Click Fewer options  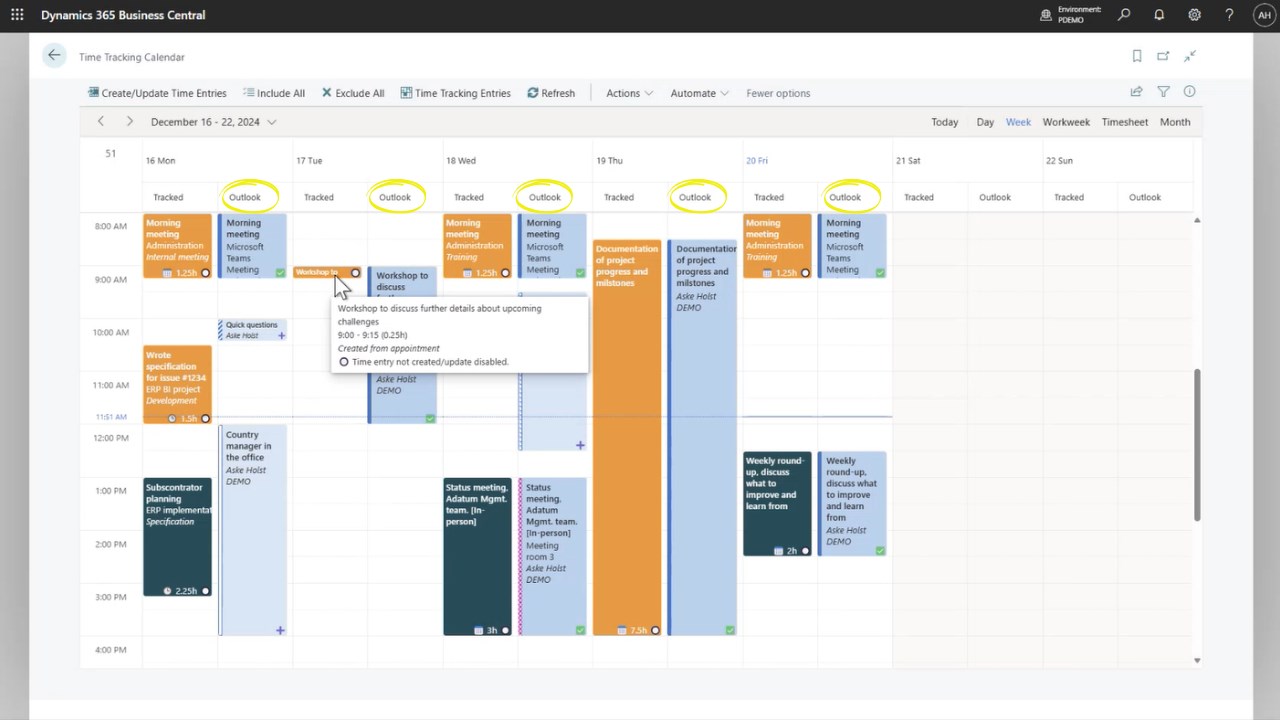coord(778,93)
